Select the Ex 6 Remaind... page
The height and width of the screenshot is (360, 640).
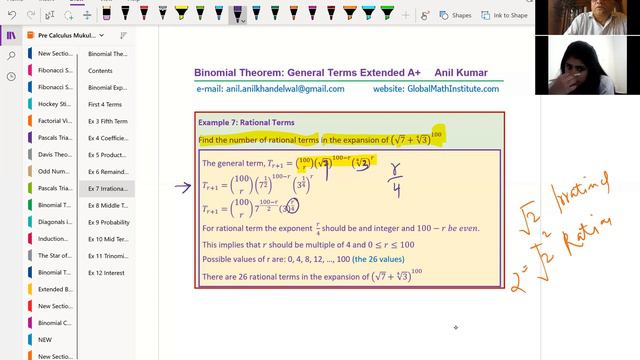107,172
